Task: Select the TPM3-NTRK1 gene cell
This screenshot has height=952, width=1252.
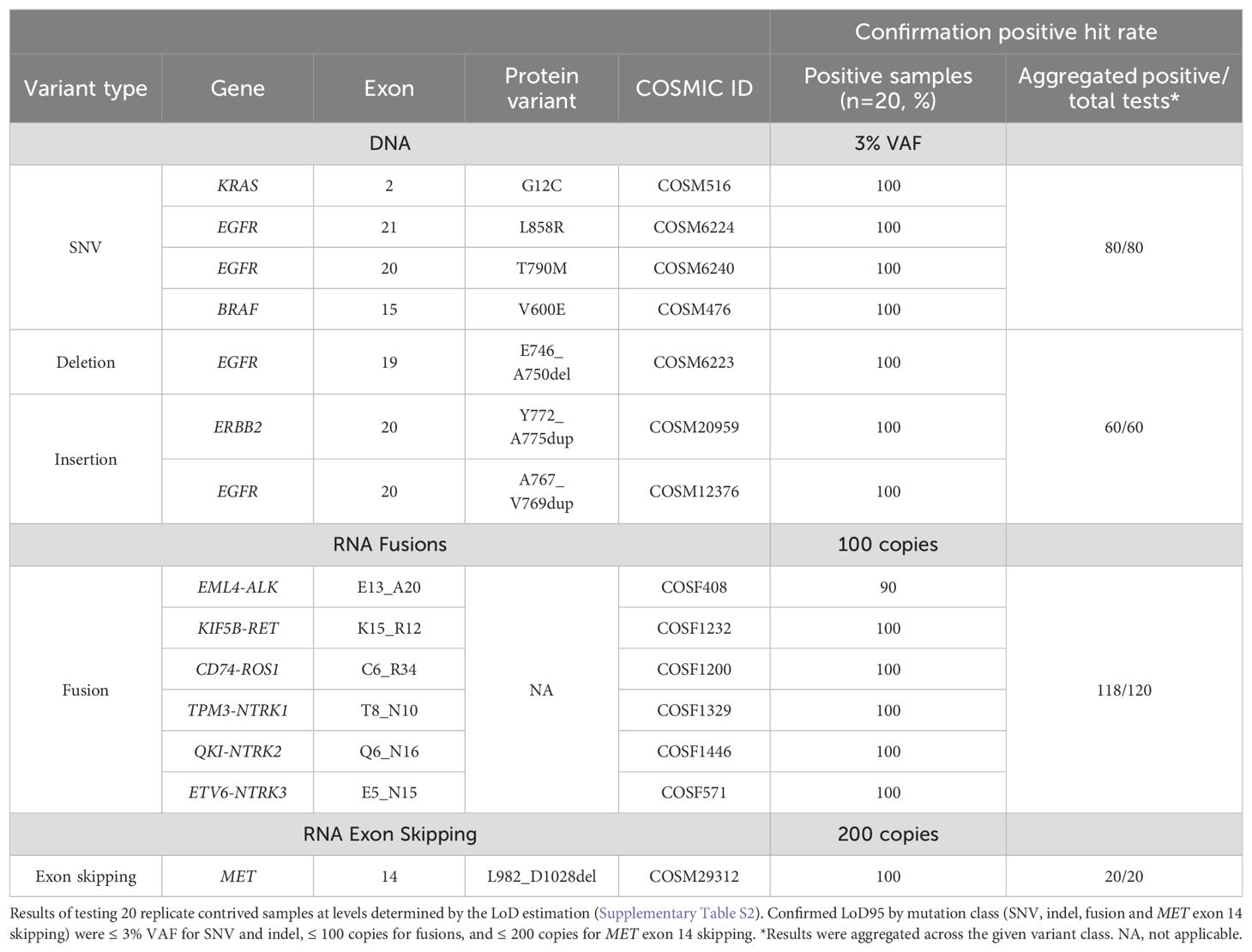Action: pos(238,710)
